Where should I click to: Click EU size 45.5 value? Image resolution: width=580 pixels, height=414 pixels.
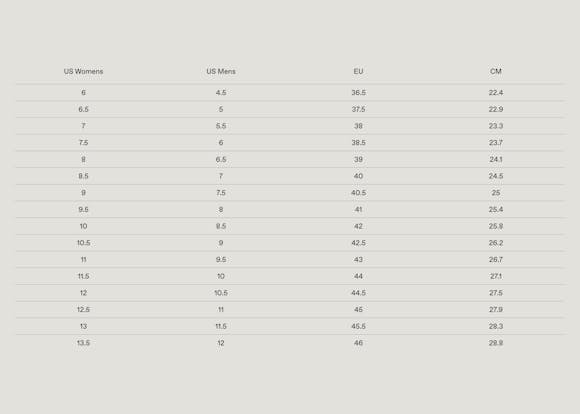[x=358, y=326]
